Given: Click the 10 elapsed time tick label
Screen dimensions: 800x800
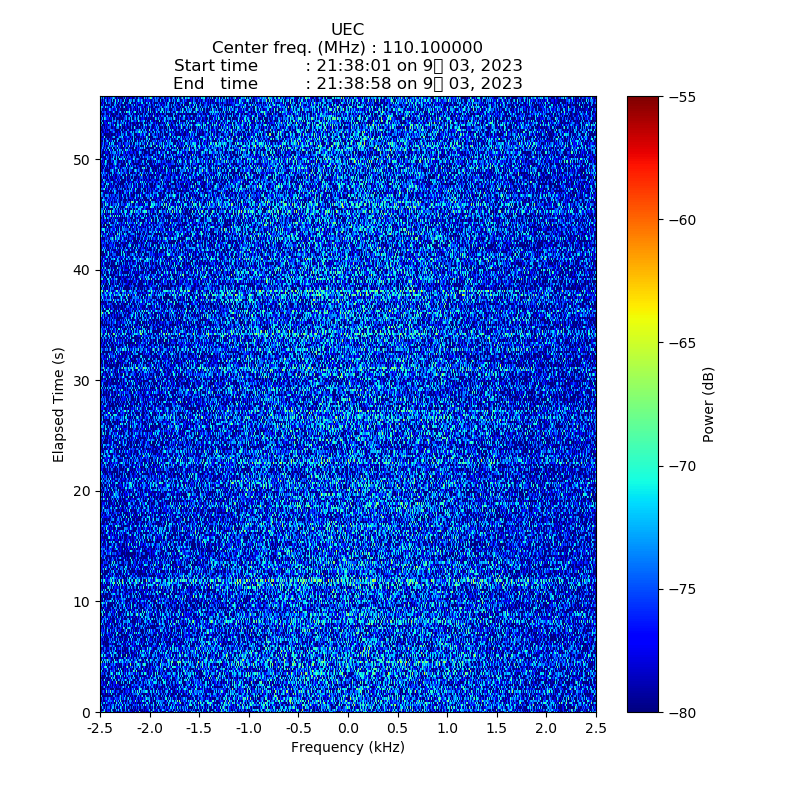Looking at the screenshot, I should [x=82, y=602].
